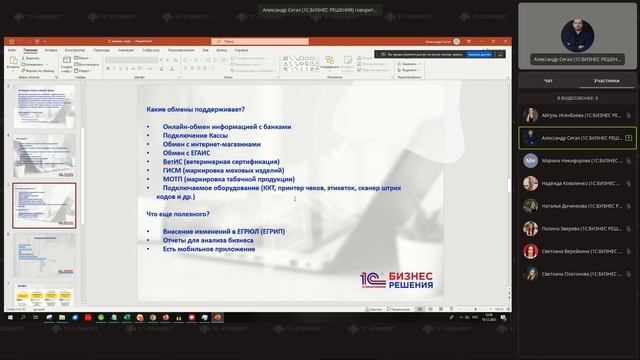Click the vertical scrollbar of slide panel
This screenshot has width=640, height=360.
(x=83, y=176)
